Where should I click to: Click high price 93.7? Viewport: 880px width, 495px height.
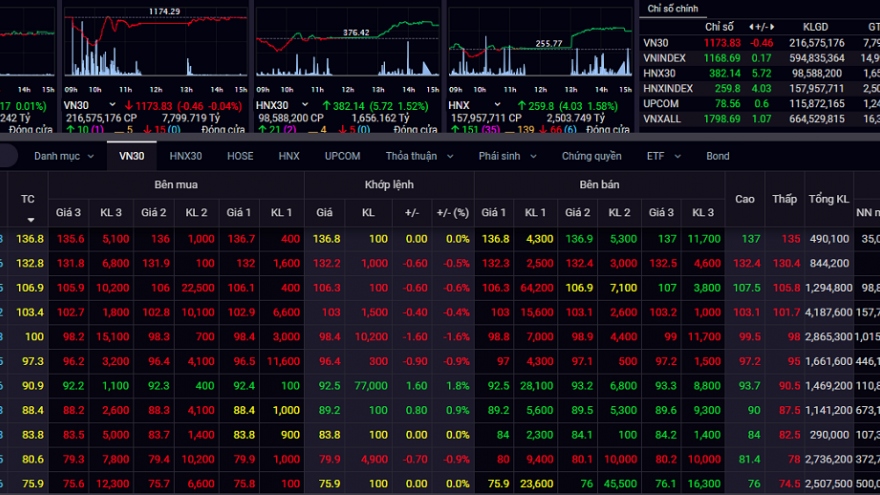[750, 386]
